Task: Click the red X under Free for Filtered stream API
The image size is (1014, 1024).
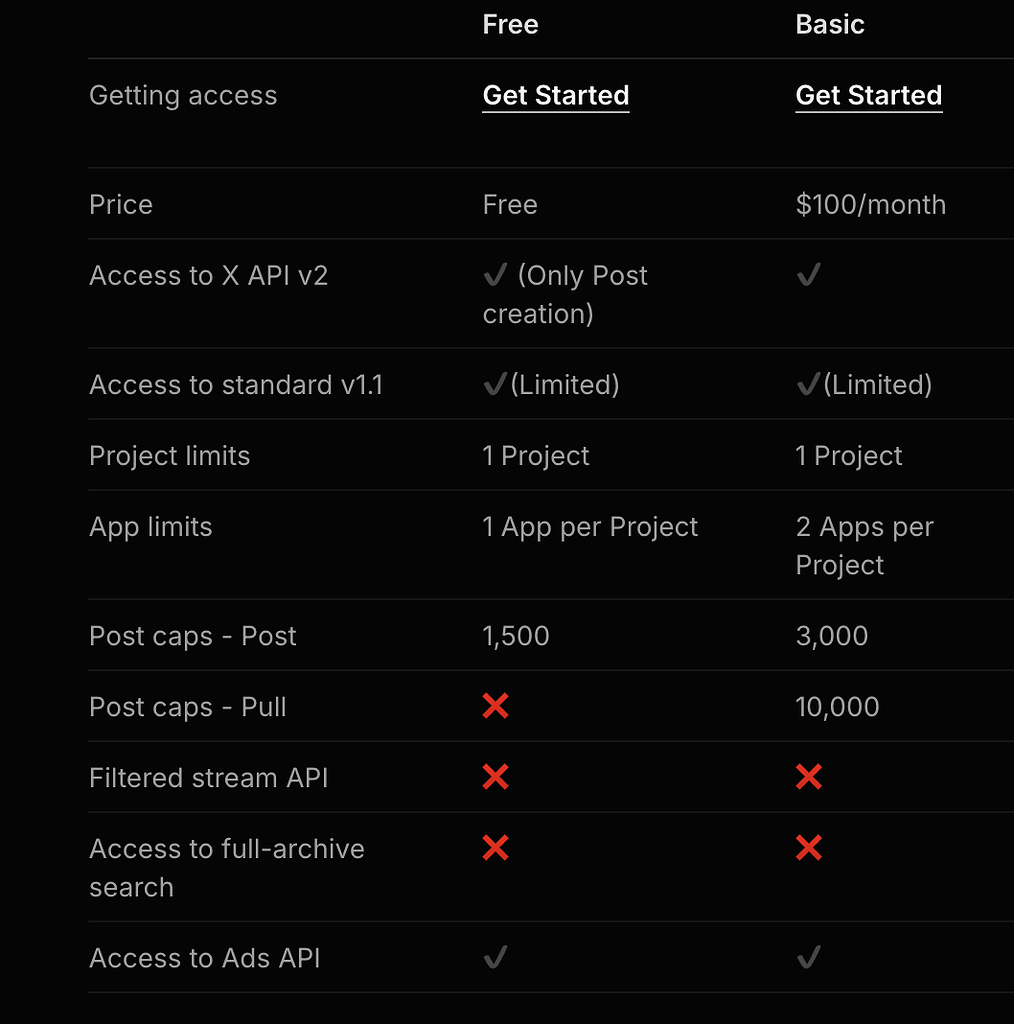Action: [495, 777]
